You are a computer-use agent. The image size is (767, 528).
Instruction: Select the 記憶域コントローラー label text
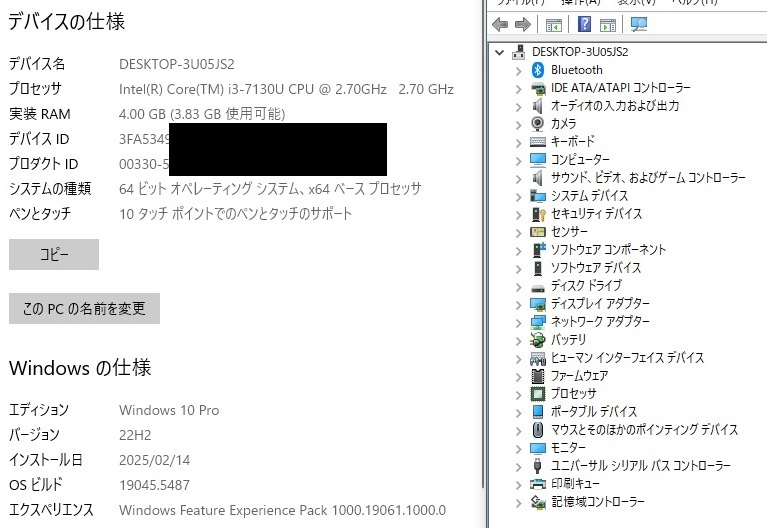[598, 502]
